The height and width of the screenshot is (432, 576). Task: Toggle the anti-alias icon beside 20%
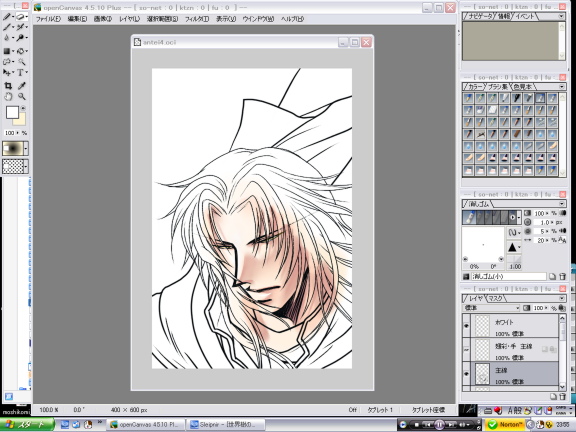click(562, 240)
